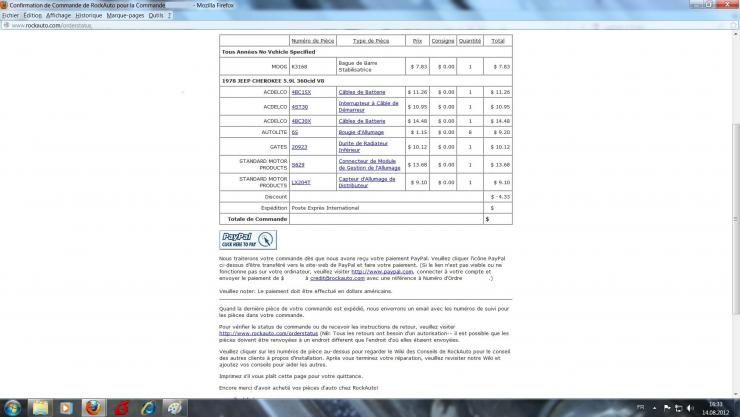Open Durite de Radiateur Inférieur link
Viewport: 740px width, 417px height.
(363, 147)
